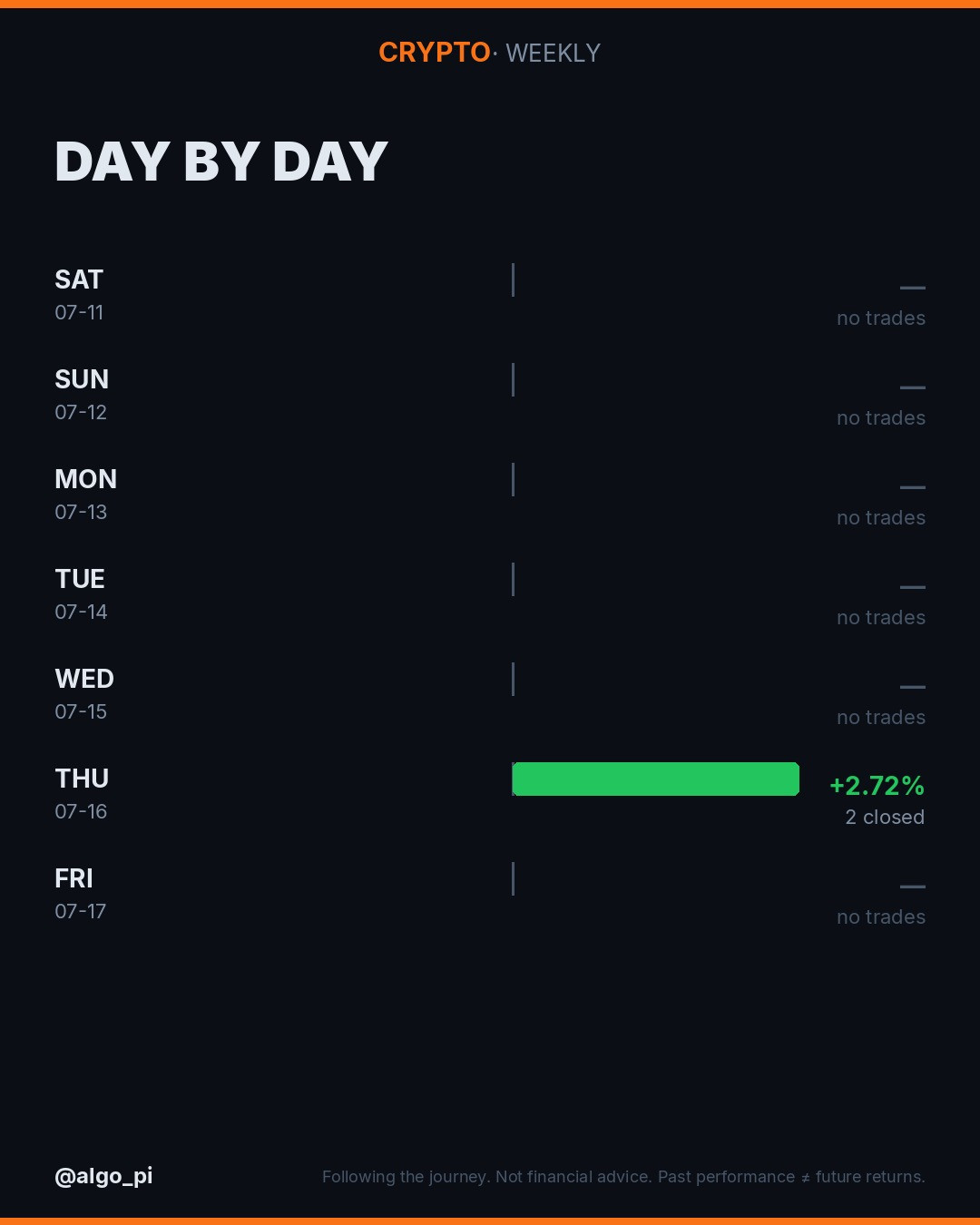Click the 2 closed trades label
The width and height of the screenshot is (980, 1225).
pyautogui.click(x=885, y=817)
